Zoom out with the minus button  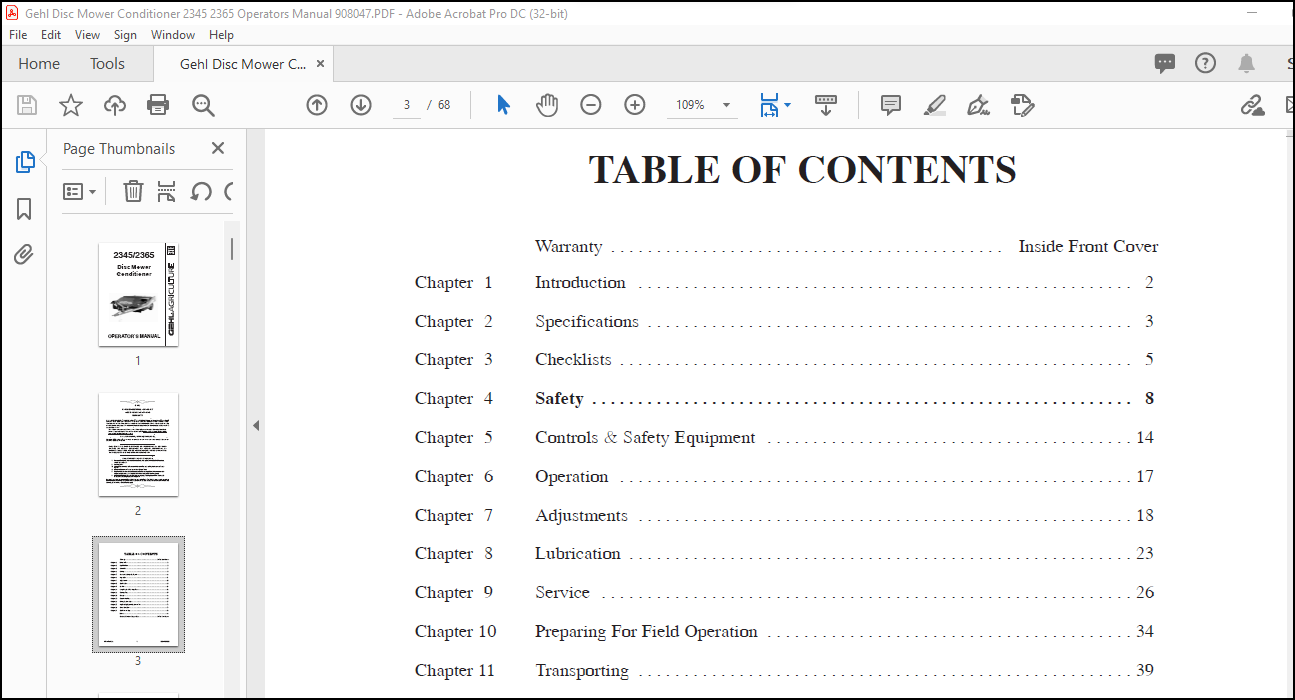click(591, 105)
